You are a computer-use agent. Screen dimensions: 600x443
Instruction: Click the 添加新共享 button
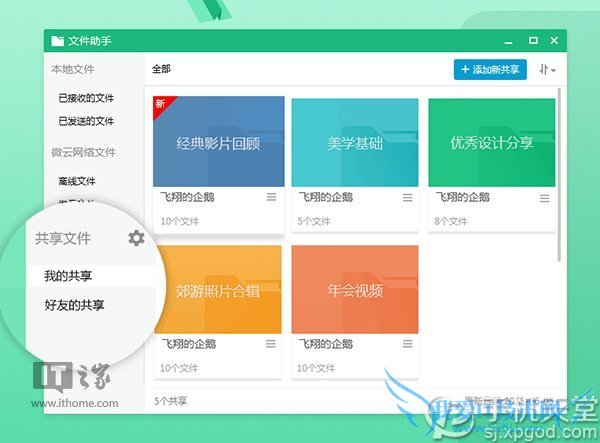490,70
